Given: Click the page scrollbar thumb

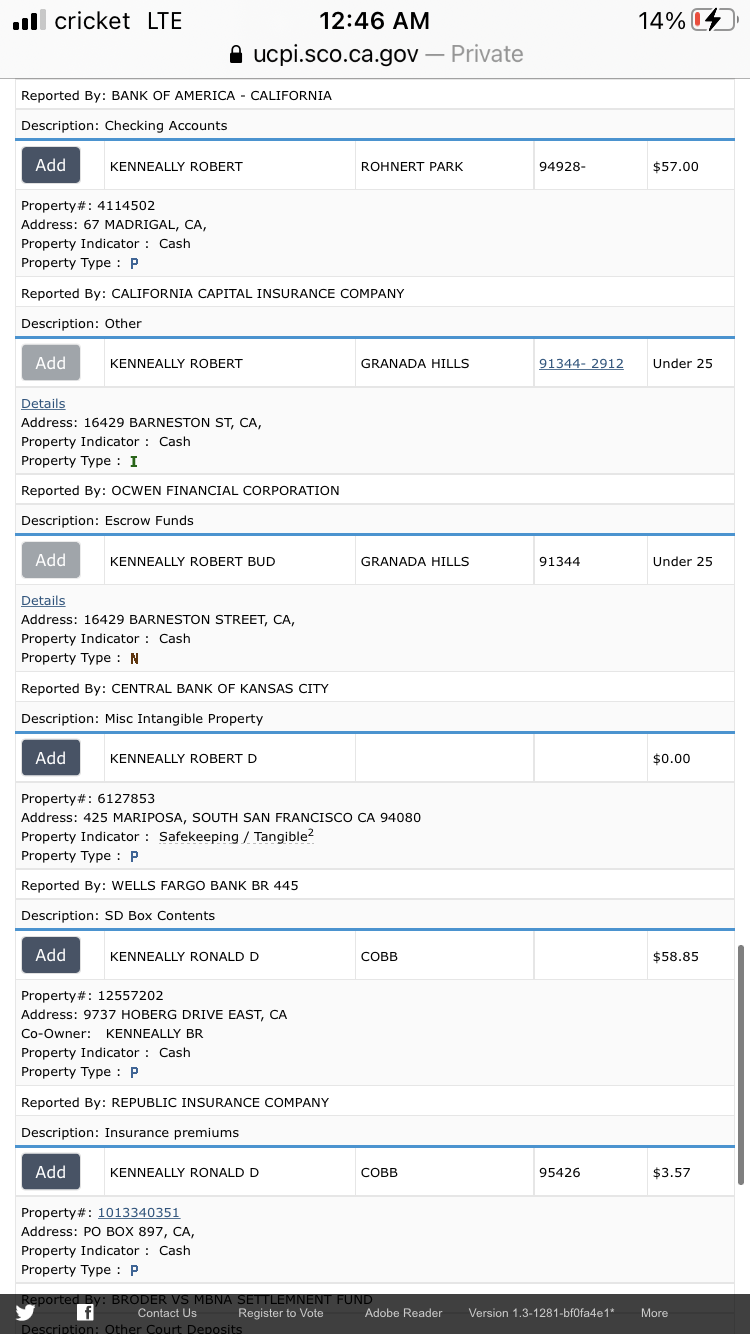Looking at the screenshot, I should coord(740,1065).
